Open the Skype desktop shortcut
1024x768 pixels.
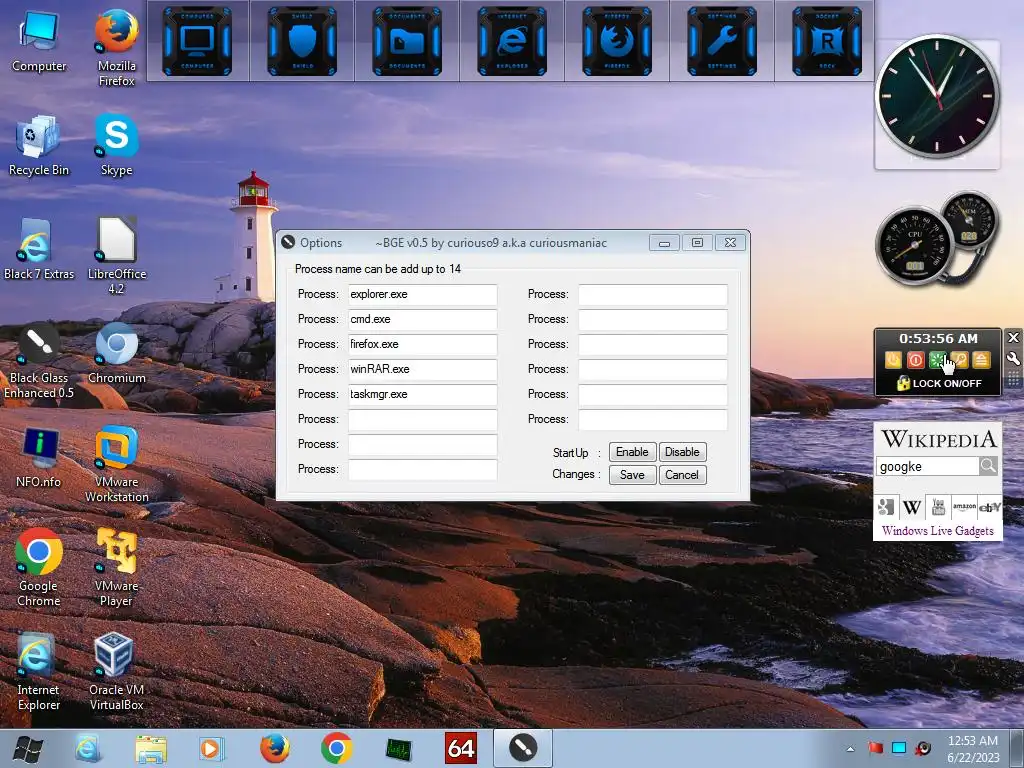coord(116,145)
